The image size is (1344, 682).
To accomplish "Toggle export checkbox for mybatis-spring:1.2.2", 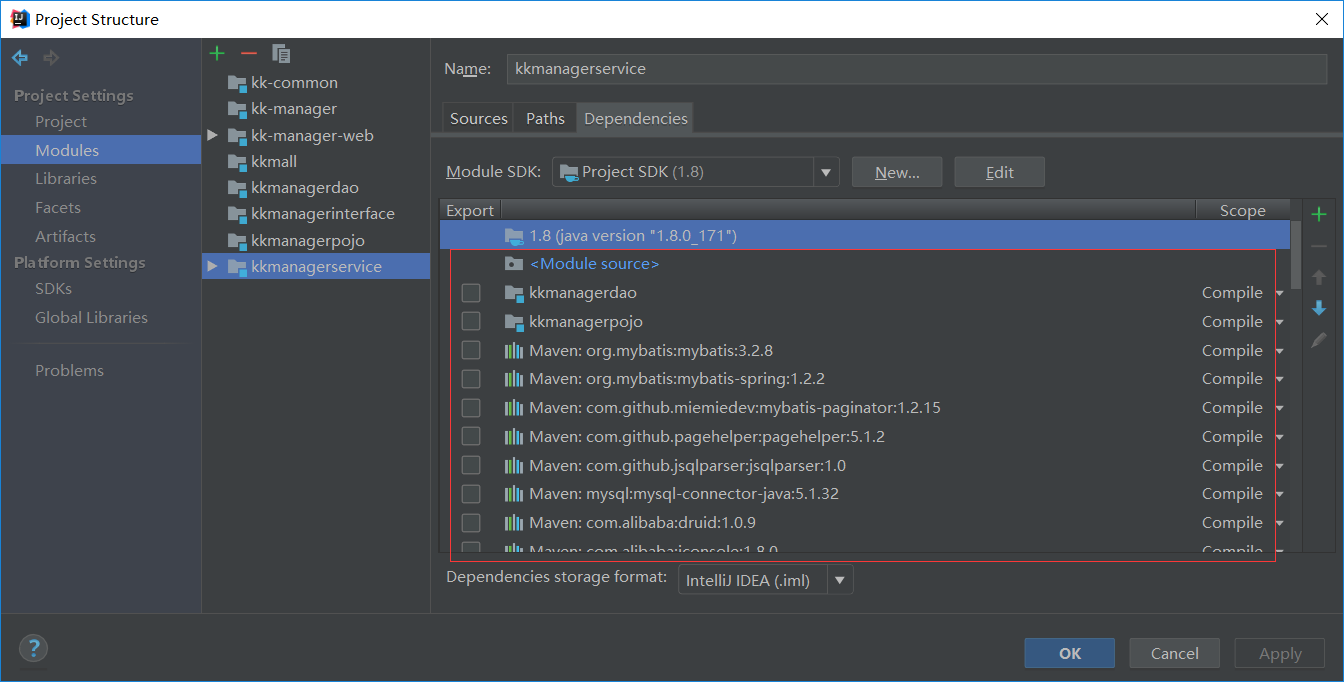I will (471, 379).
